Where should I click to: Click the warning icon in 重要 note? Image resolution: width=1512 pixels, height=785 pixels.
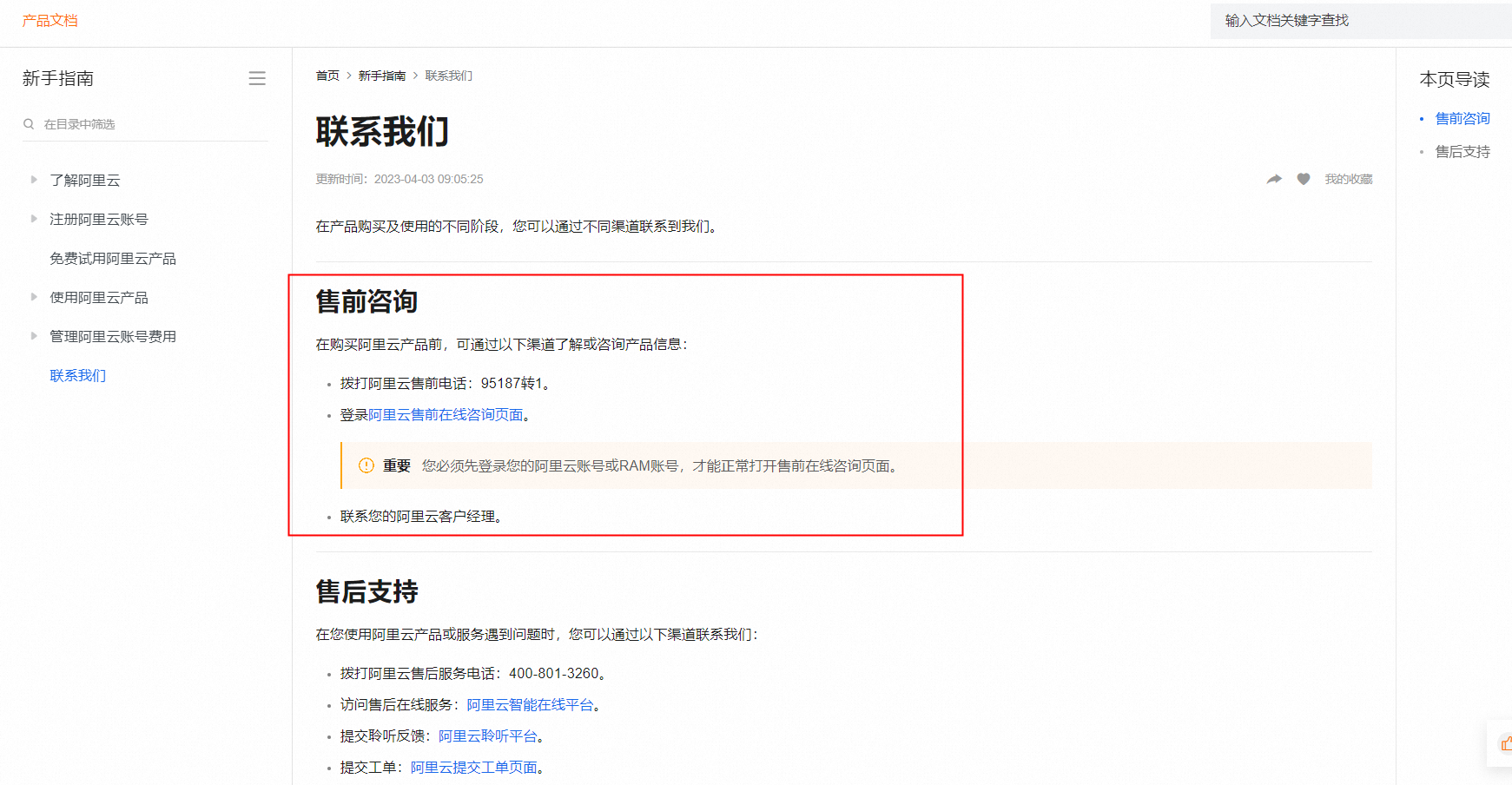click(366, 465)
